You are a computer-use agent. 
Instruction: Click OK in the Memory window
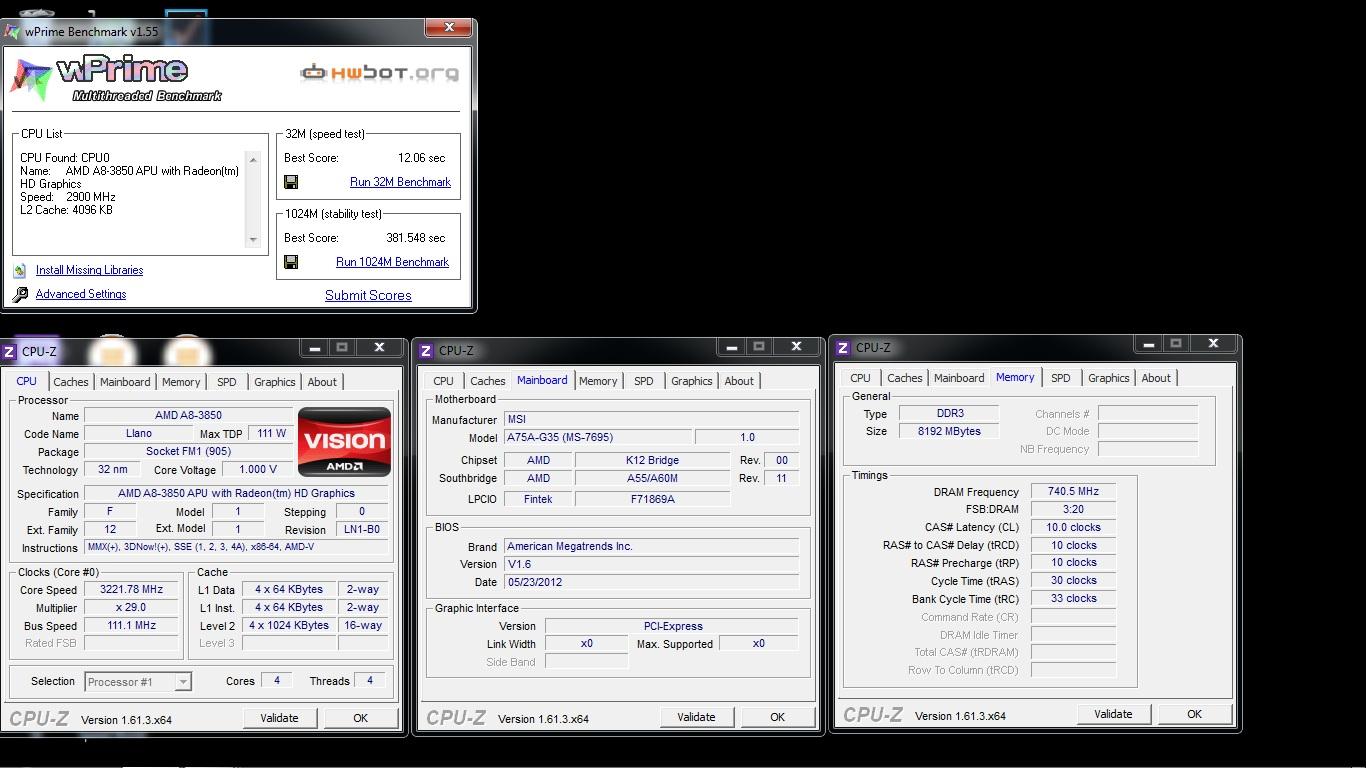(1194, 714)
